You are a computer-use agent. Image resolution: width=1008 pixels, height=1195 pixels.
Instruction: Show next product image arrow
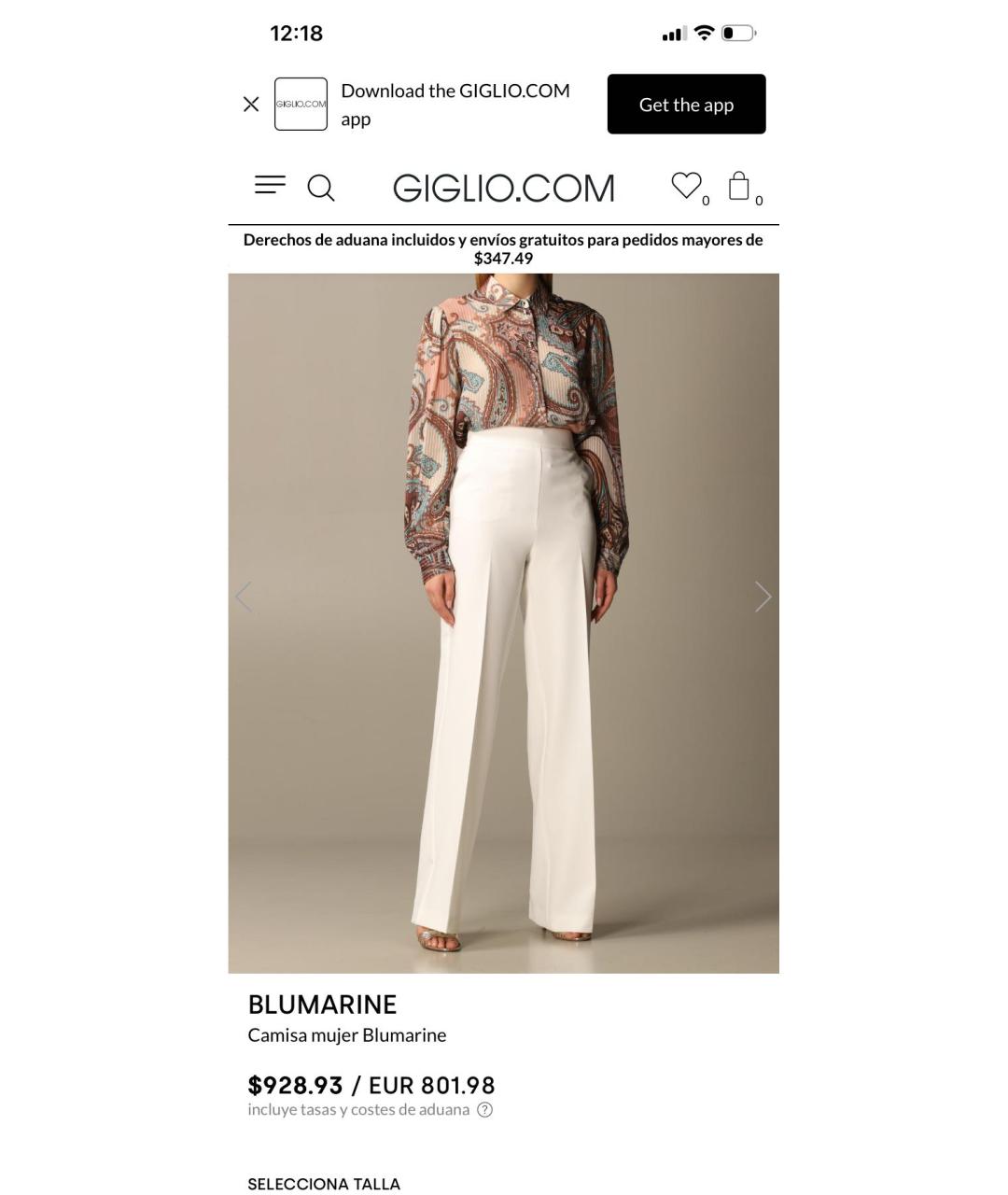763,597
